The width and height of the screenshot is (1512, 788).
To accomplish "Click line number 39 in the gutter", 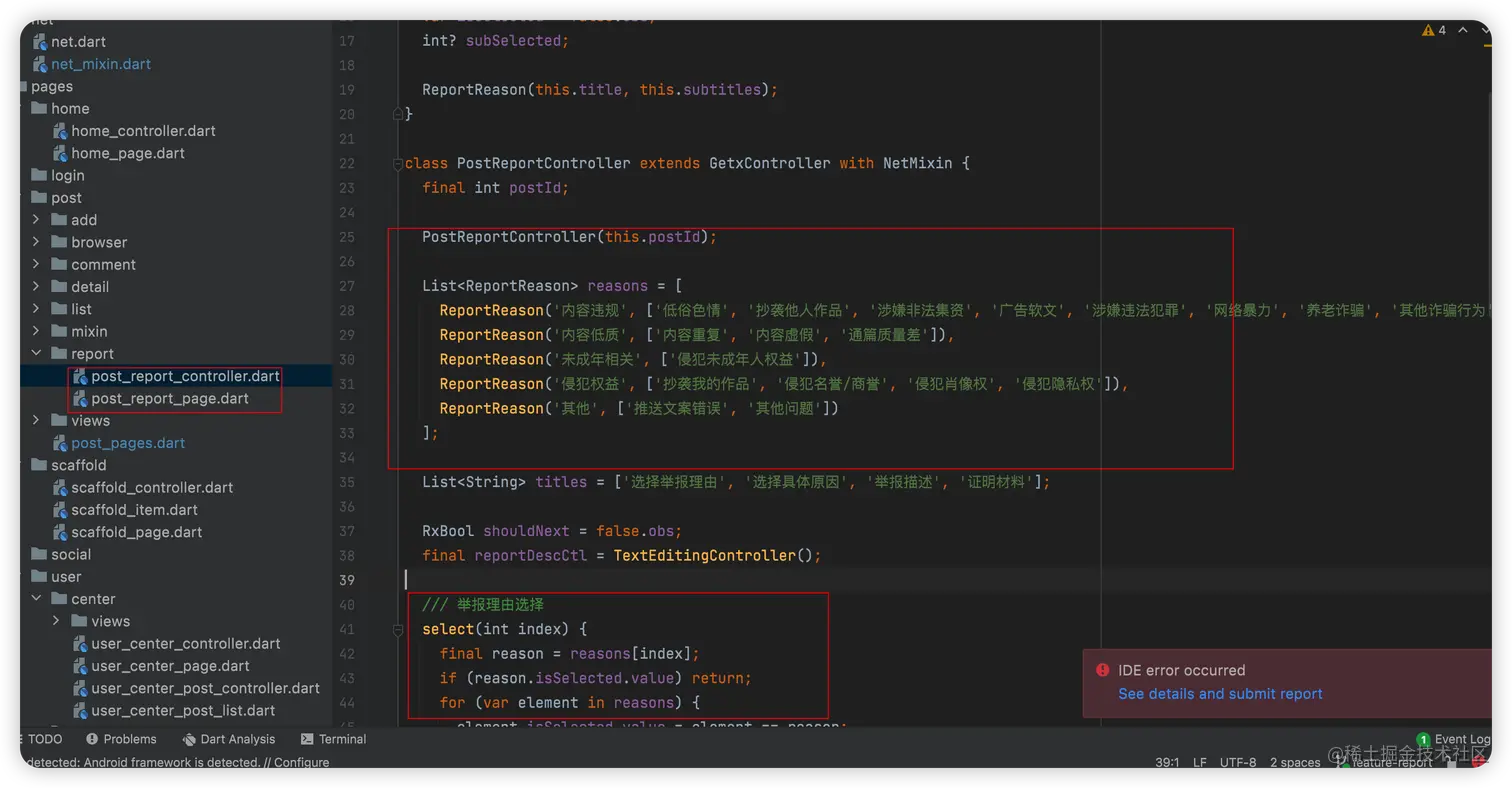I will pos(347,580).
